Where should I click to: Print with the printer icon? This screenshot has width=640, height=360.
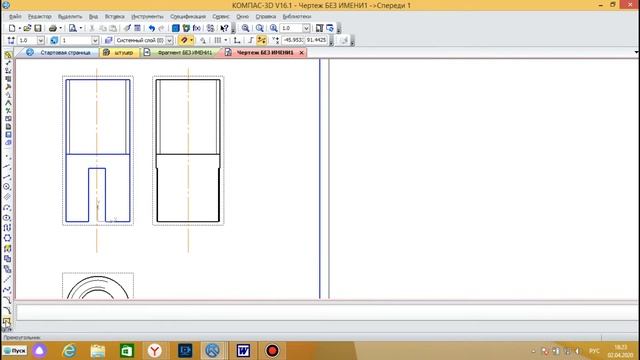tap(52, 28)
